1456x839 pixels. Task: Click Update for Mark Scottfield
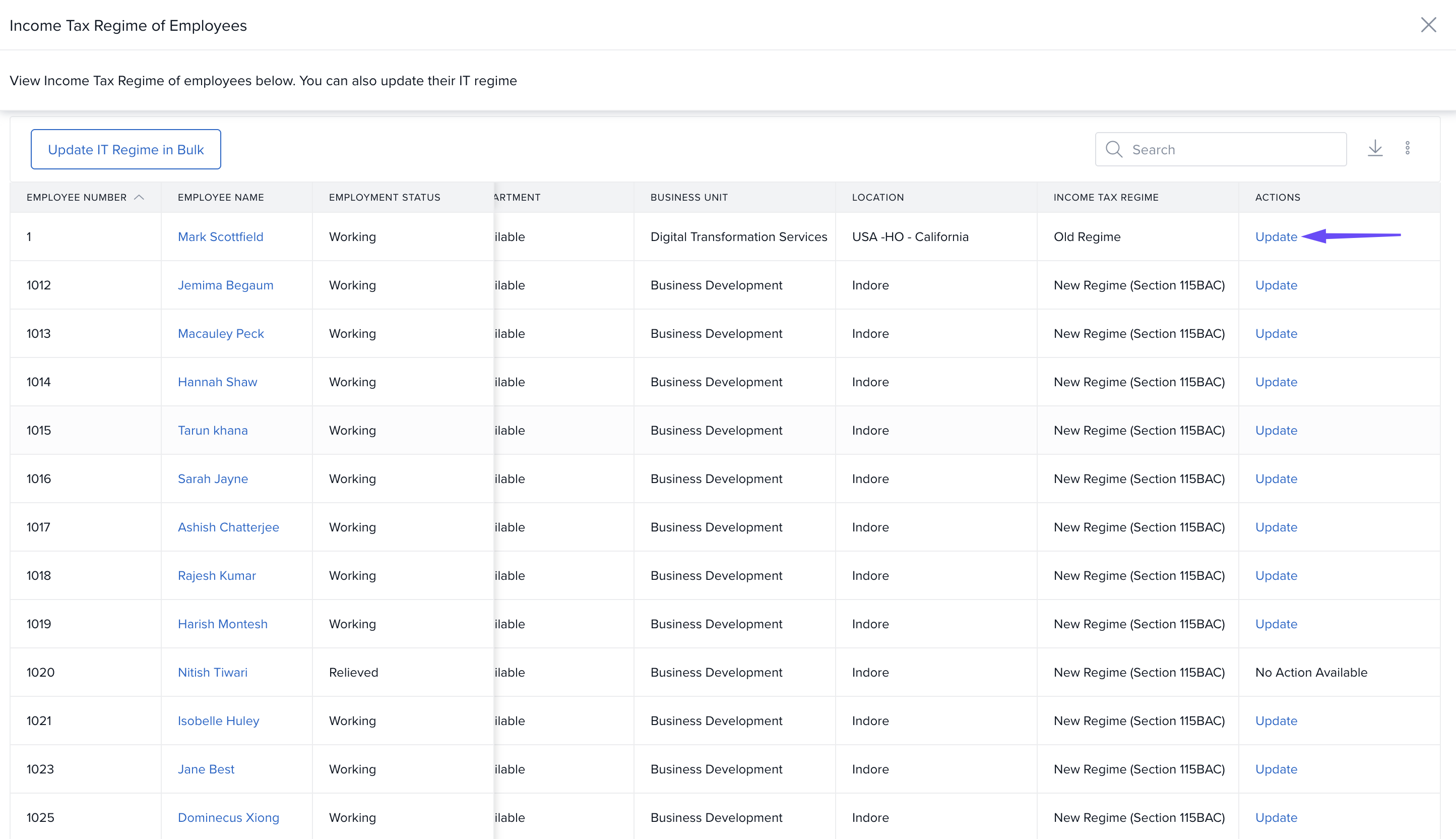tap(1276, 237)
